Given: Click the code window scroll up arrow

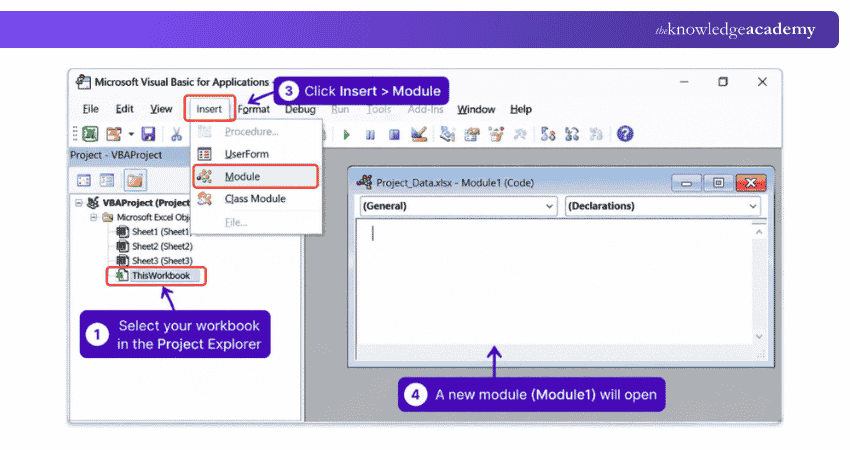Looking at the screenshot, I should click(x=759, y=232).
